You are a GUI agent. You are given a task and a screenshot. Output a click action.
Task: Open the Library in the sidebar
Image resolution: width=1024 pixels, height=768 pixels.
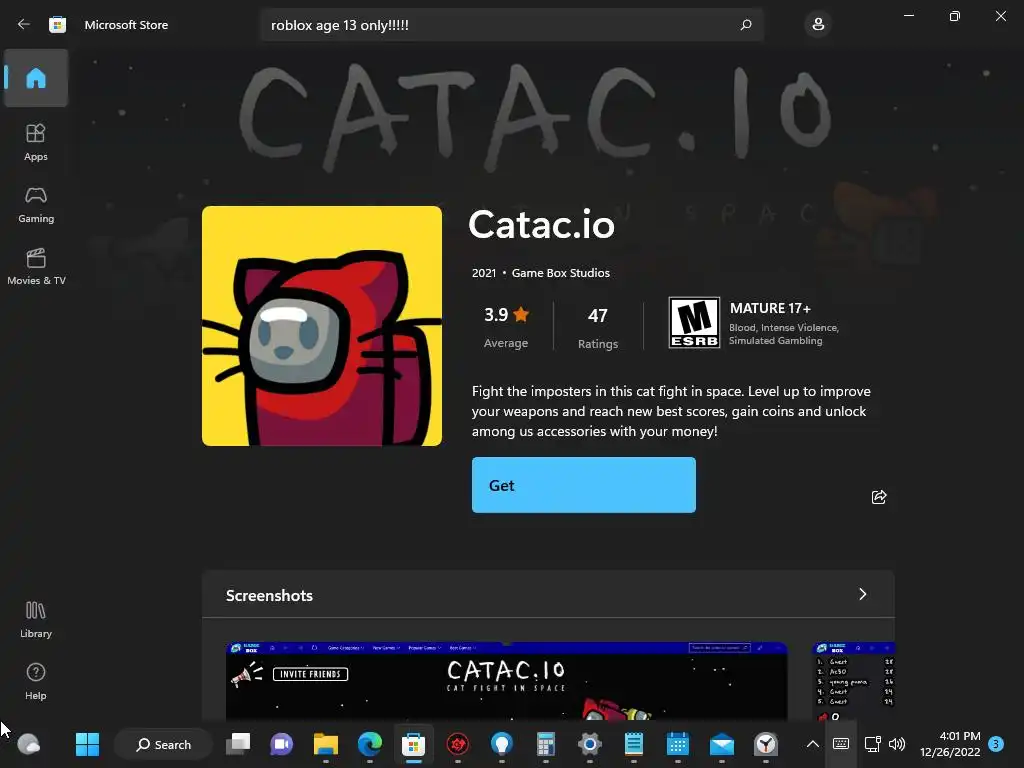[x=36, y=620]
